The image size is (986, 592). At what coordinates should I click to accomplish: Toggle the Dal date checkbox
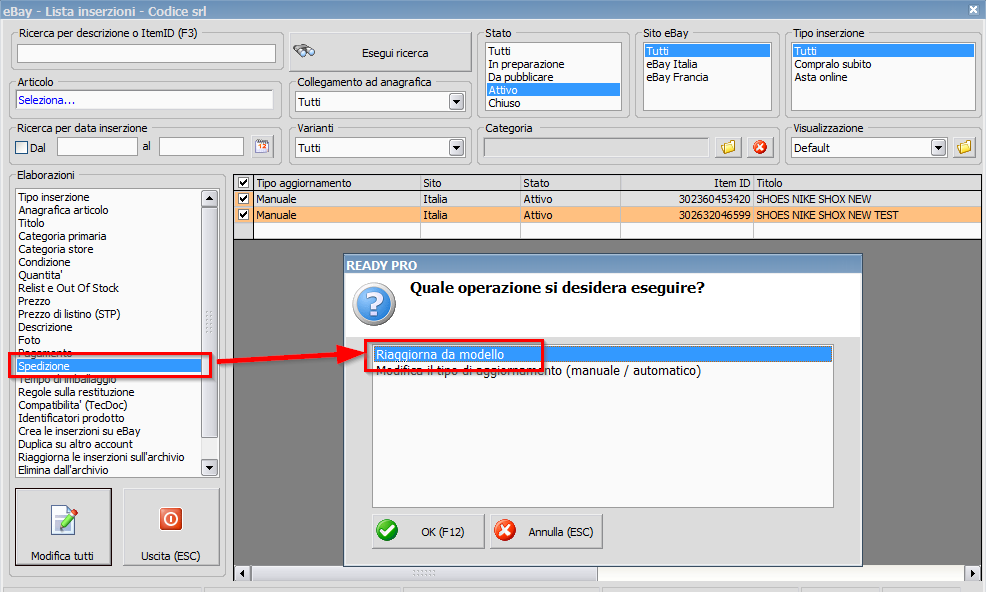[x=21, y=148]
